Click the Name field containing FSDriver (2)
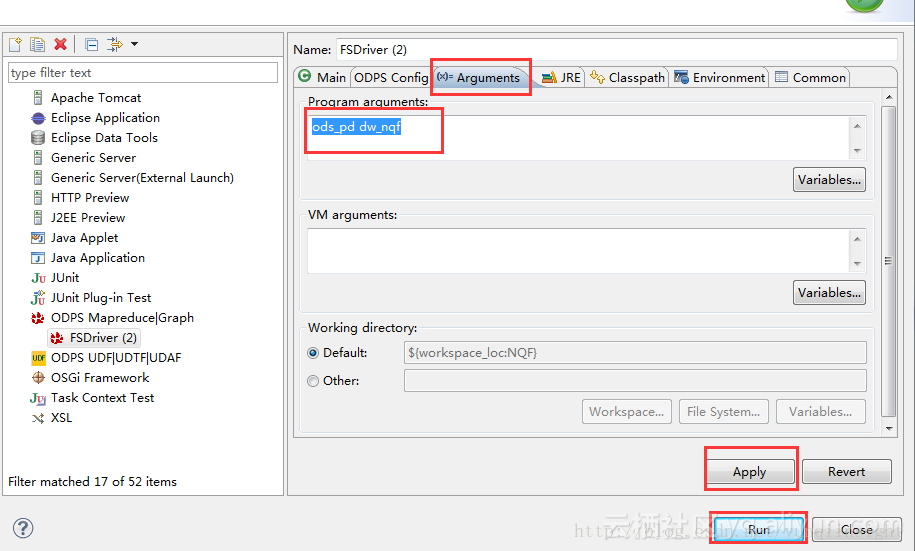This screenshot has height=551, width=915. (617, 50)
